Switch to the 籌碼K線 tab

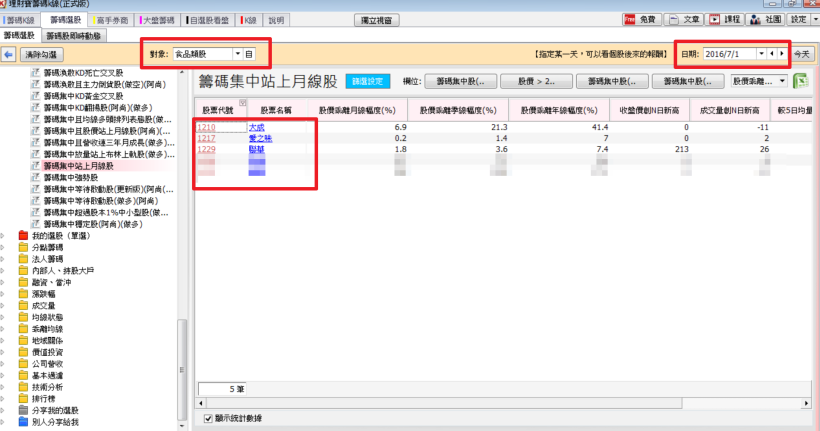[20, 20]
